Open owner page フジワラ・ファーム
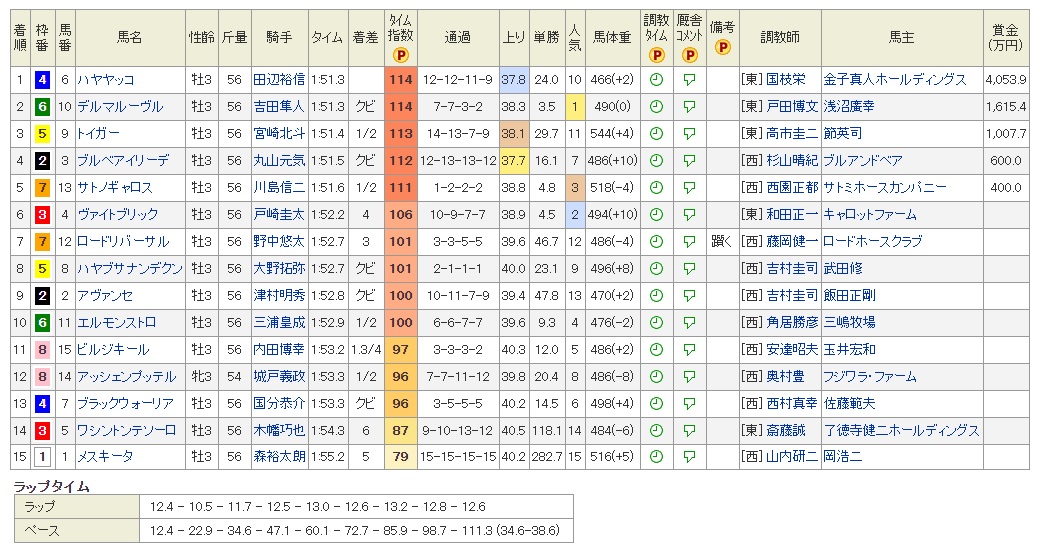The height and width of the screenshot is (554, 1040). [870, 376]
